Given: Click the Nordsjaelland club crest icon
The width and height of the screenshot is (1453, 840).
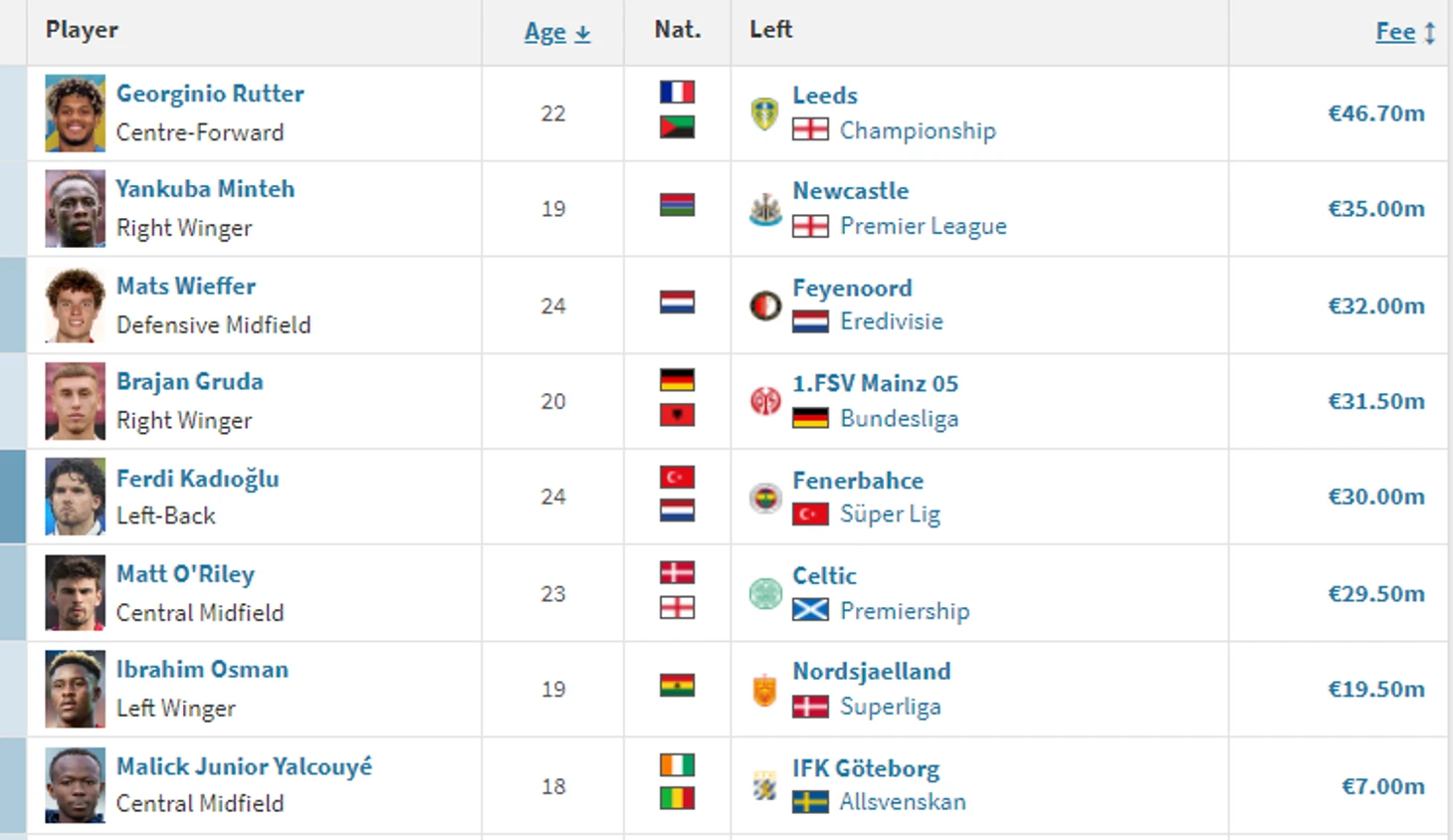Looking at the screenshot, I should click(764, 689).
